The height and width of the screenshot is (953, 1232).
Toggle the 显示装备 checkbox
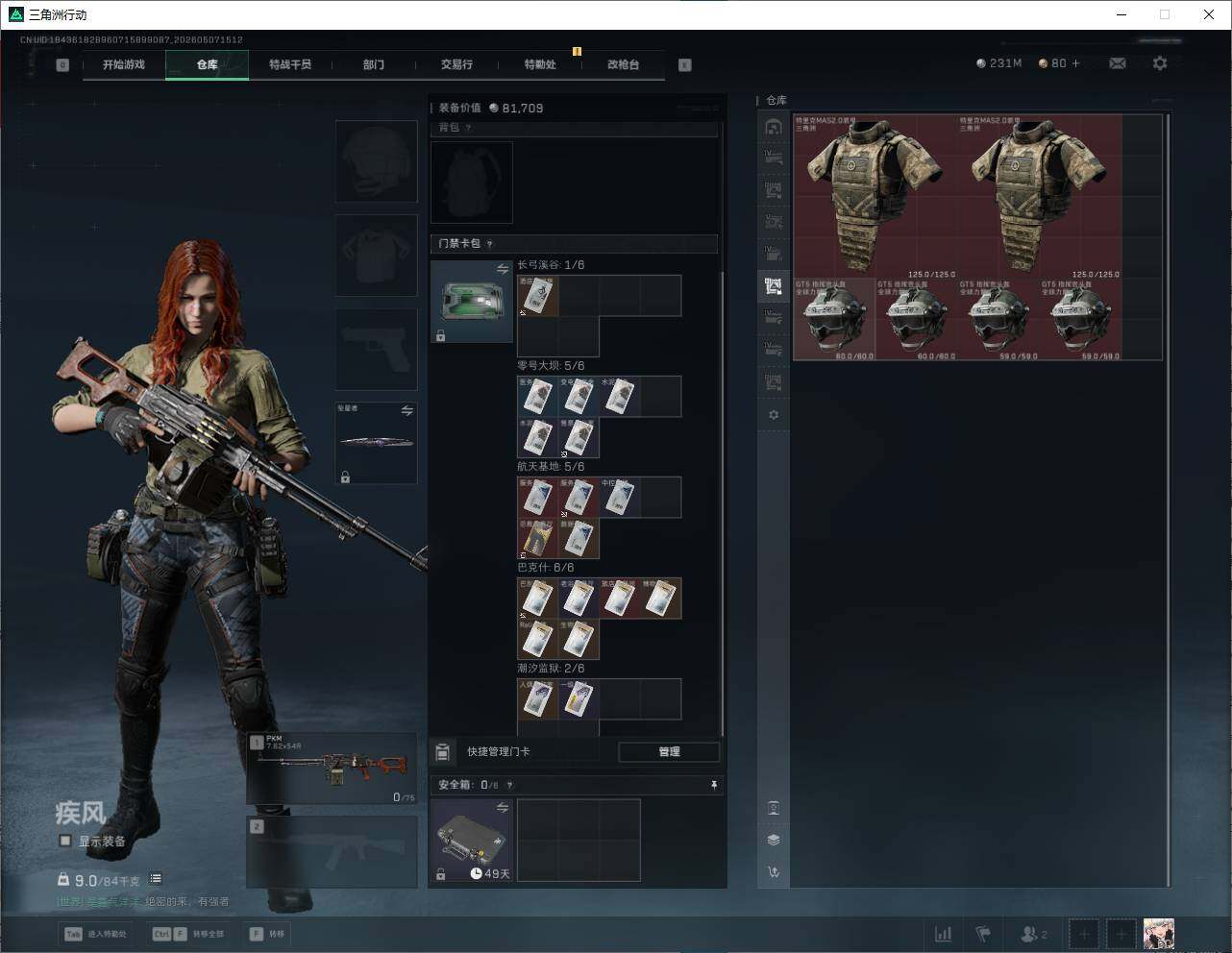coord(65,841)
